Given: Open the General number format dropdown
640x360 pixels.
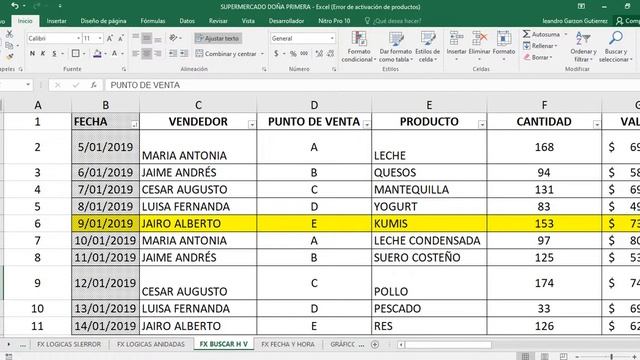Looking at the screenshot, I should pos(333,38).
